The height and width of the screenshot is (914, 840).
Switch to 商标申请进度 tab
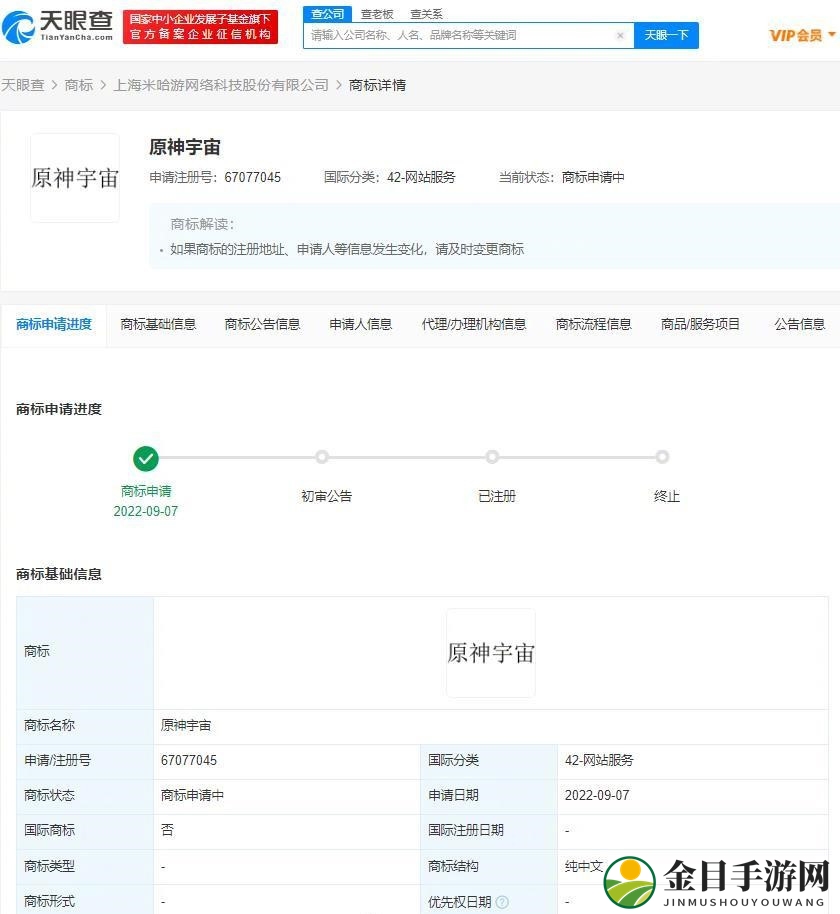[54, 325]
